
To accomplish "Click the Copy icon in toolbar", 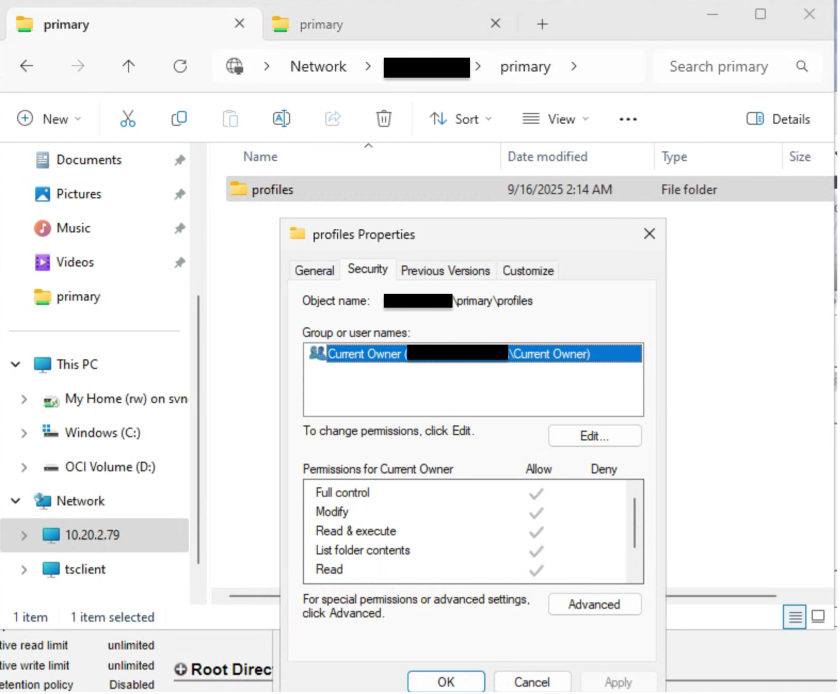I will coord(179,119).
